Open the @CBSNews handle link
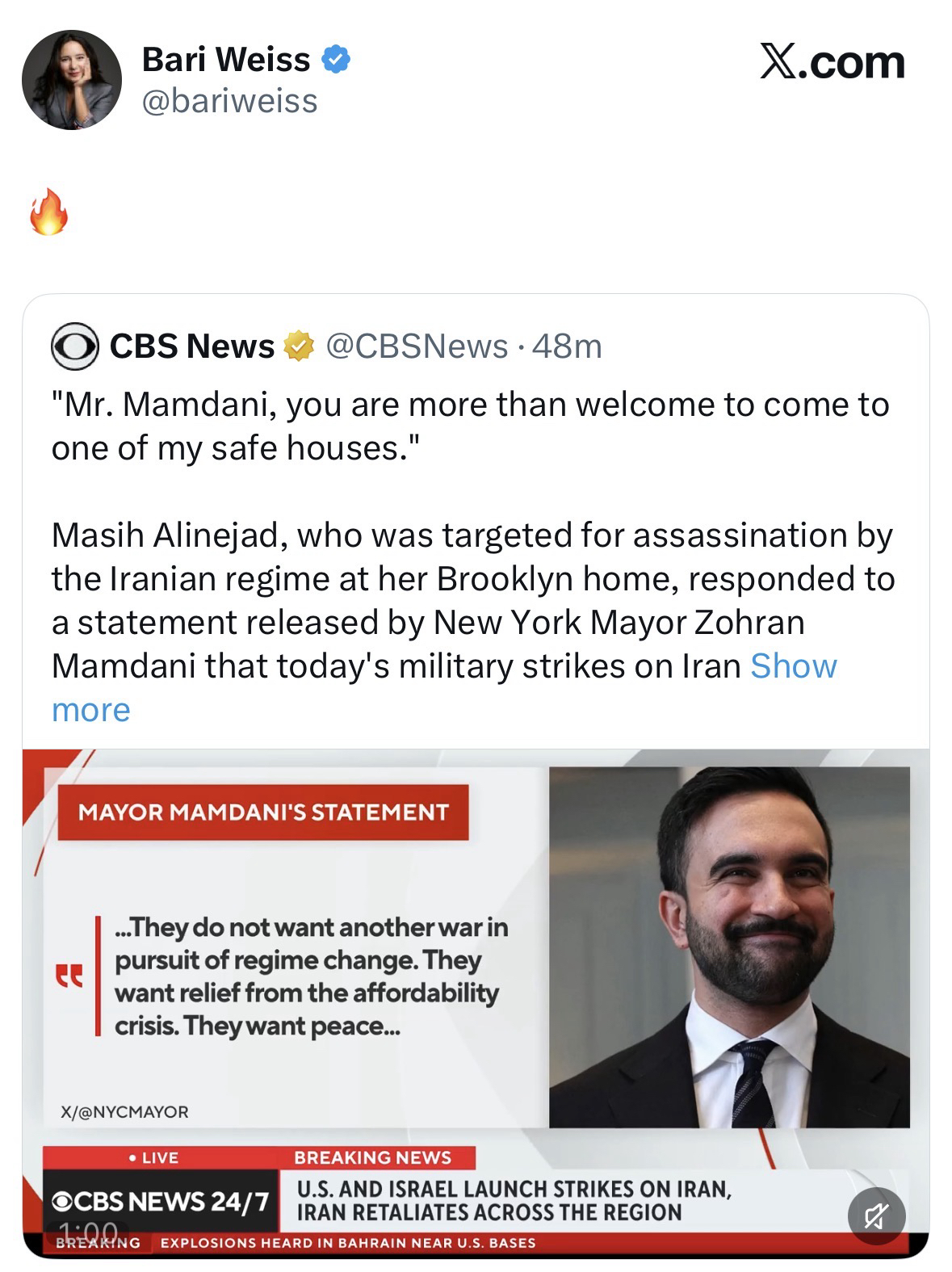 coord(417,346)
